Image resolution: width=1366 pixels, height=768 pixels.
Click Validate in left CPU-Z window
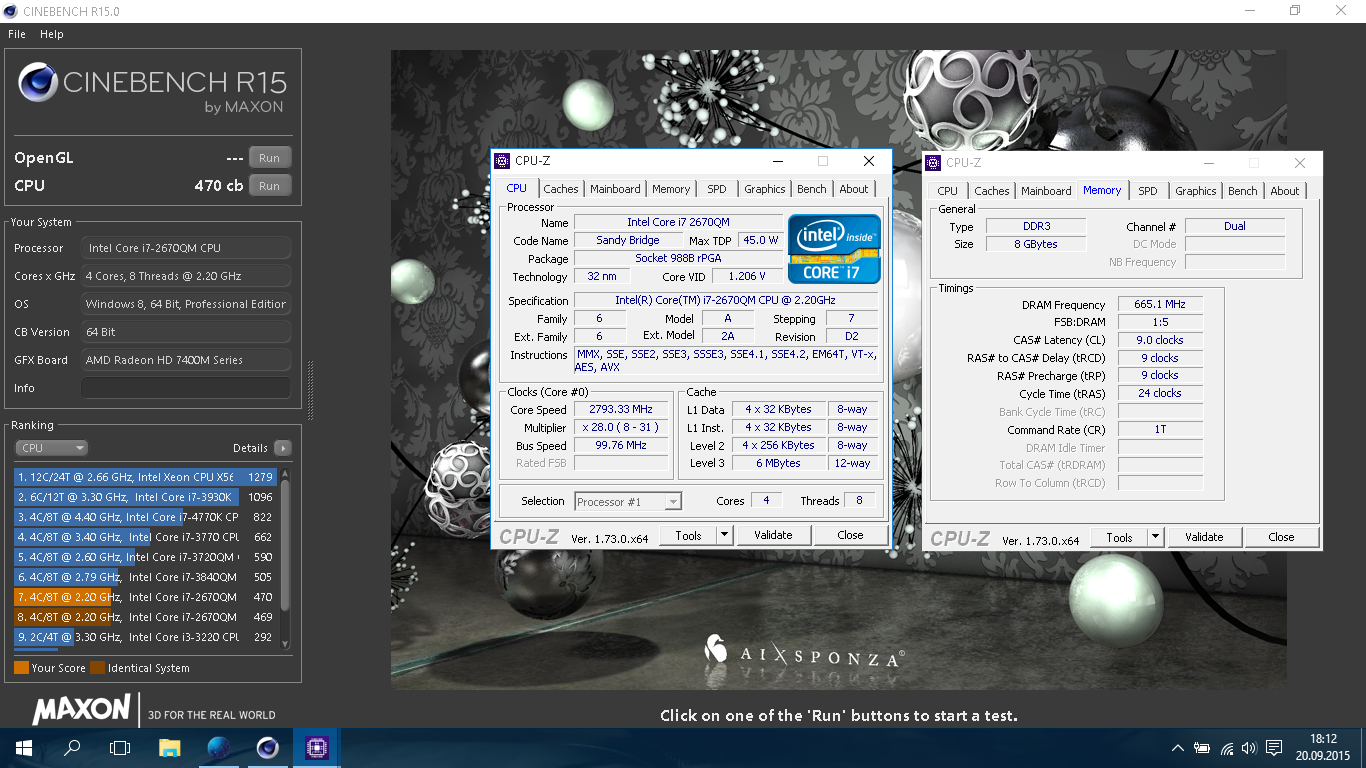point(773,536)
